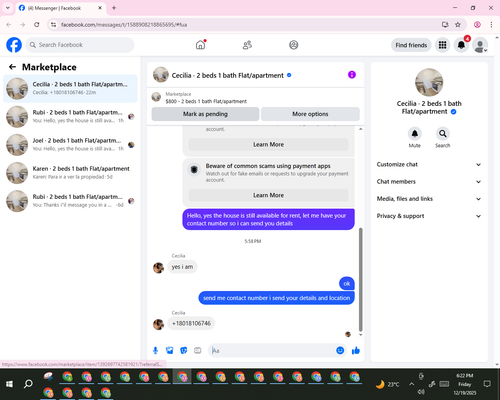Image resolution: width=500 pixels, height=400 pixels.
Task: Open the Cecilia conversation in the list
Action: [x=70, y=88]
